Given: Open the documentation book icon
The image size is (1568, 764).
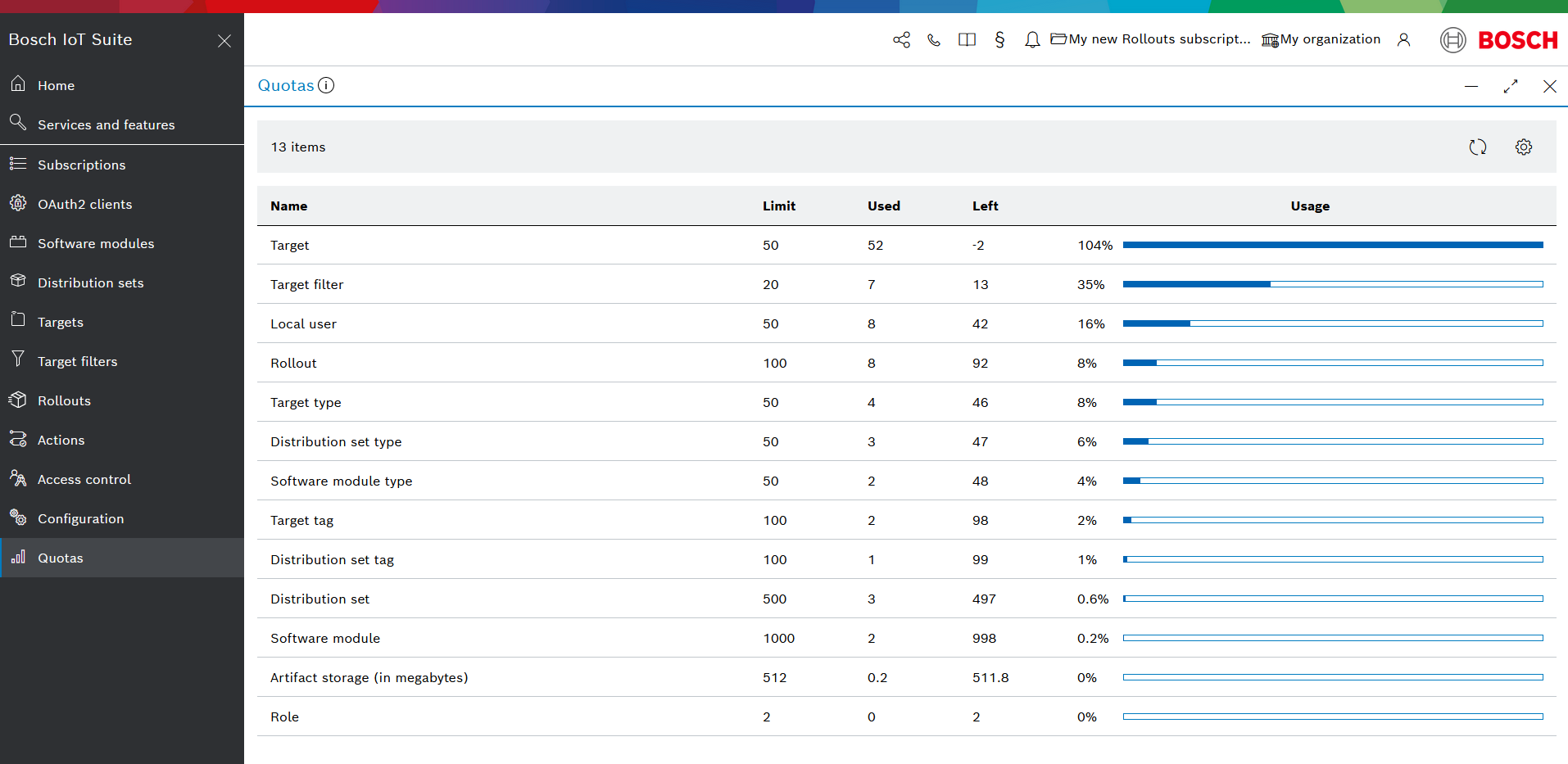Looking at the screenshot, I should (x=967, y=40).
